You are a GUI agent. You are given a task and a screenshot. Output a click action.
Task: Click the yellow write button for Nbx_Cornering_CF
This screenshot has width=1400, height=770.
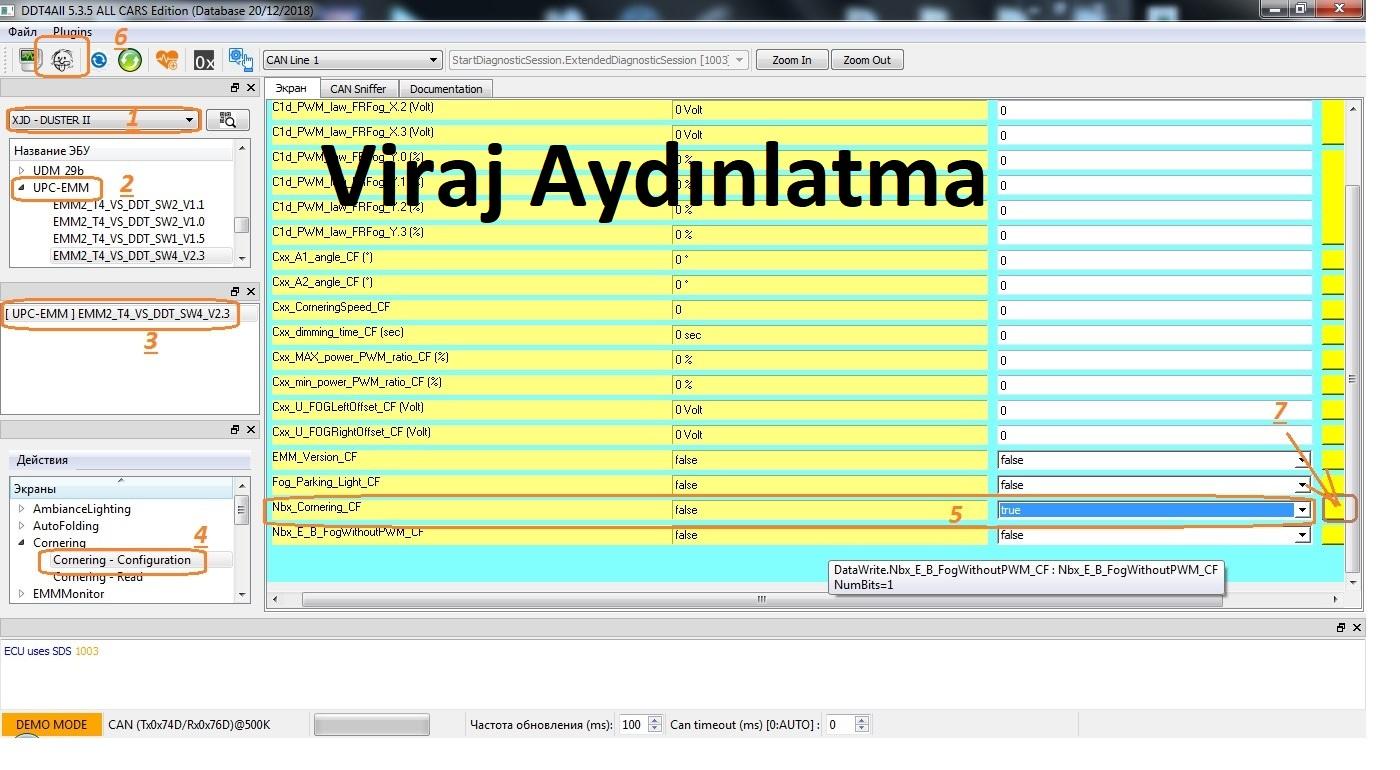[x=1333, y=509]
